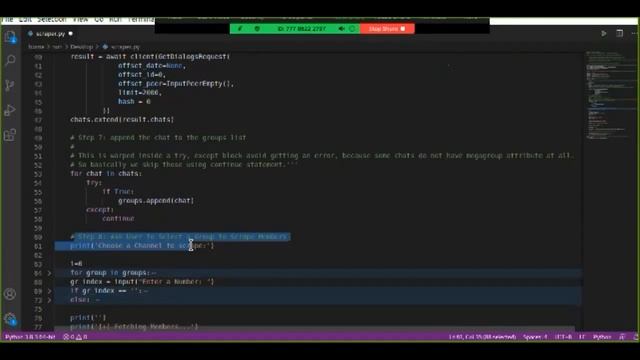Click the 'result = await client' line
The height and width of the screenshot is (360, 640).
point(150,57)
